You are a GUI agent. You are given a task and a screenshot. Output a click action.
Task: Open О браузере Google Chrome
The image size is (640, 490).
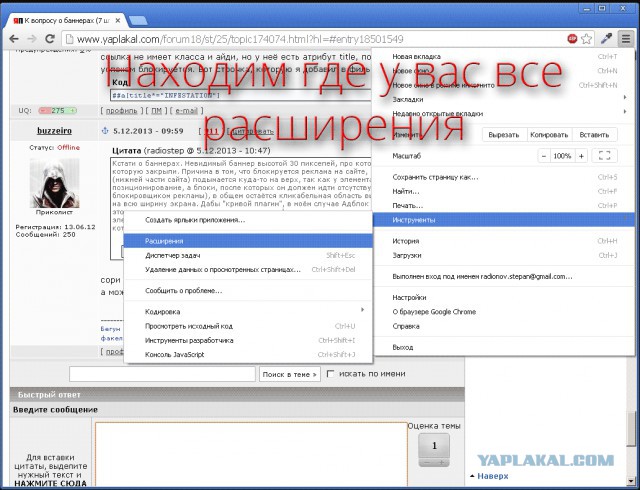pos(504,312)
